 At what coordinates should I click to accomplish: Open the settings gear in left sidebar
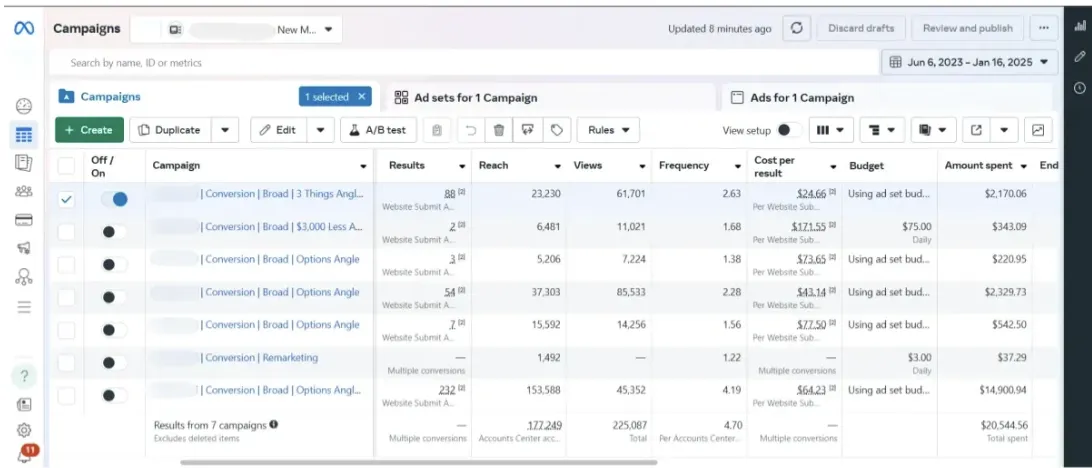click(24, 430)
